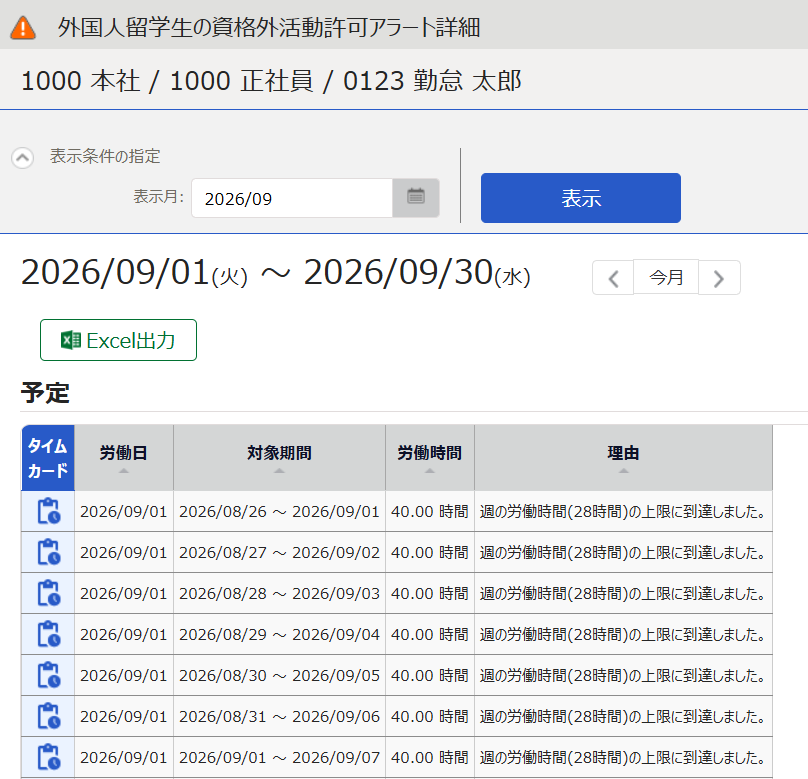Click the 予定 section heading
808x779 pixels.
[45, 393]
